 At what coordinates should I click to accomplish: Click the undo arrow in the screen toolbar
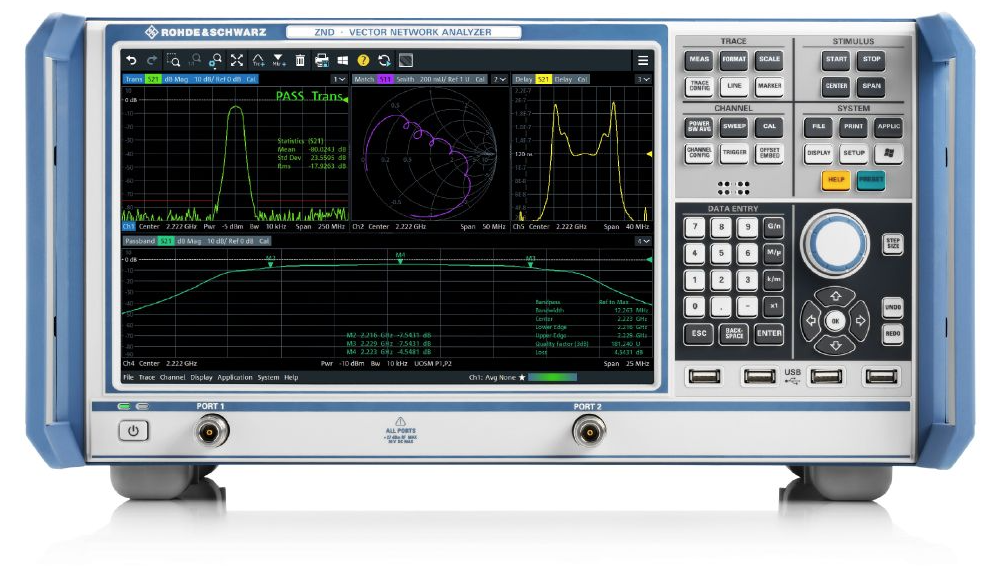[x=131, y=61]
